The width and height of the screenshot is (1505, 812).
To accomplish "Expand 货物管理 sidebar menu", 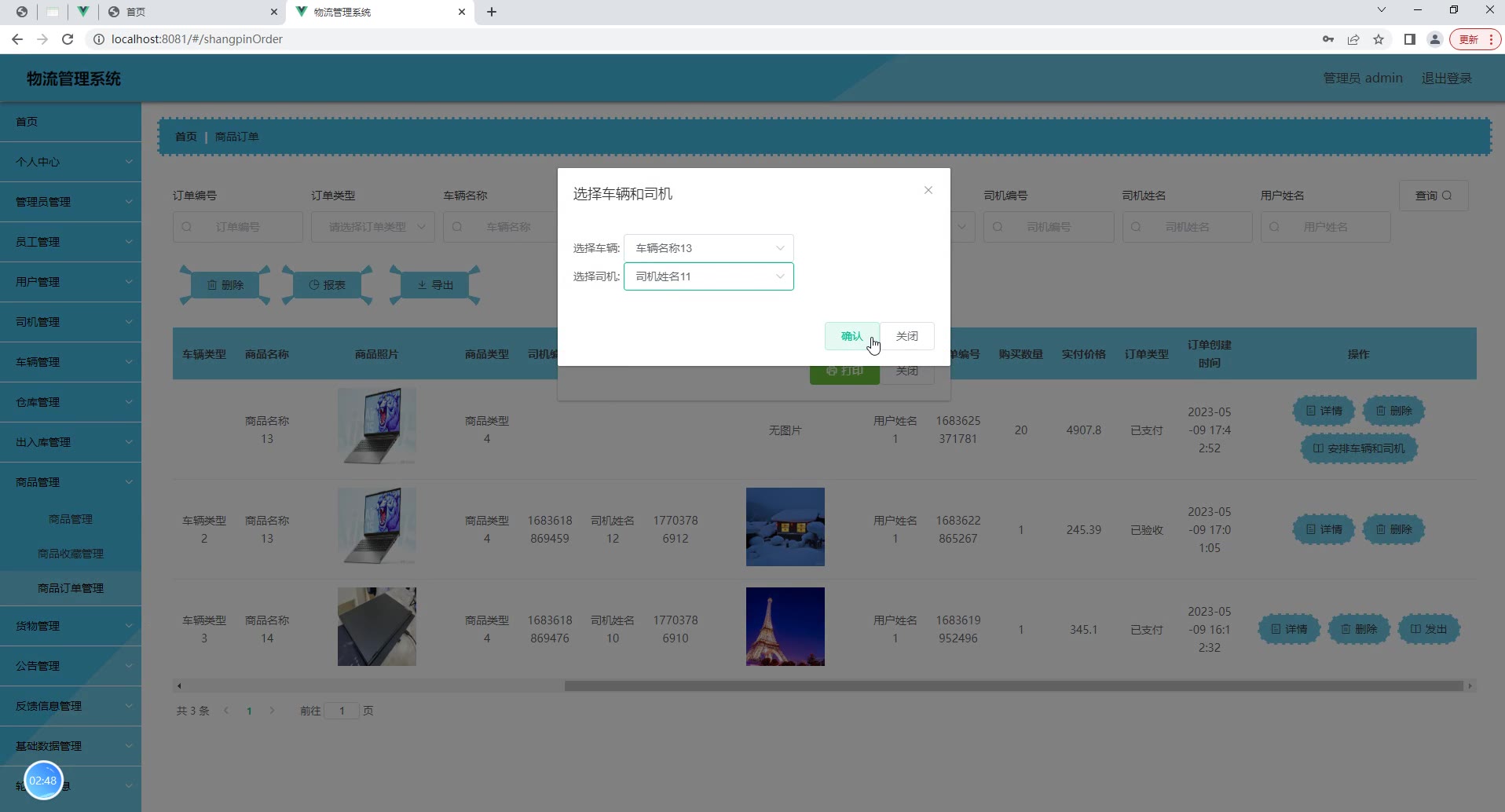I will (x=71, y=626).
